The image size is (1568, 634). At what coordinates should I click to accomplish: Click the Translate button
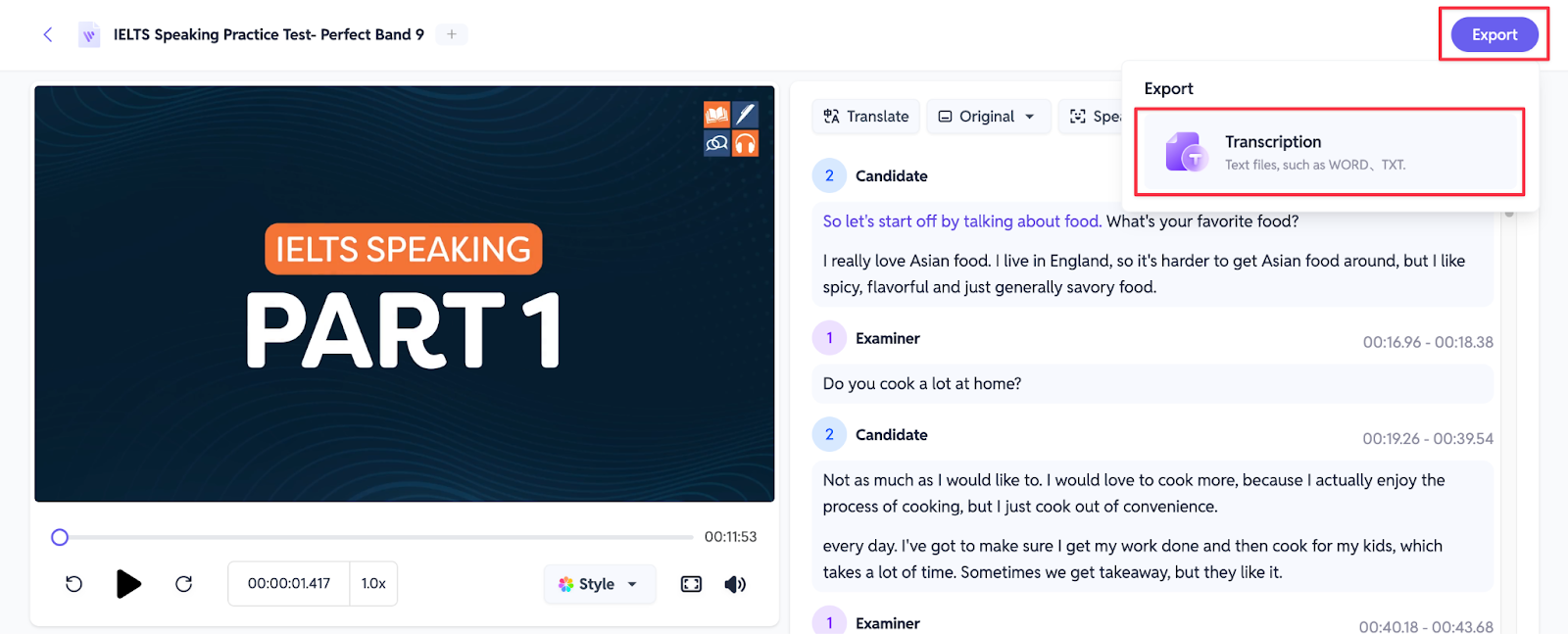pyautogui.click(x=865, y=117)
